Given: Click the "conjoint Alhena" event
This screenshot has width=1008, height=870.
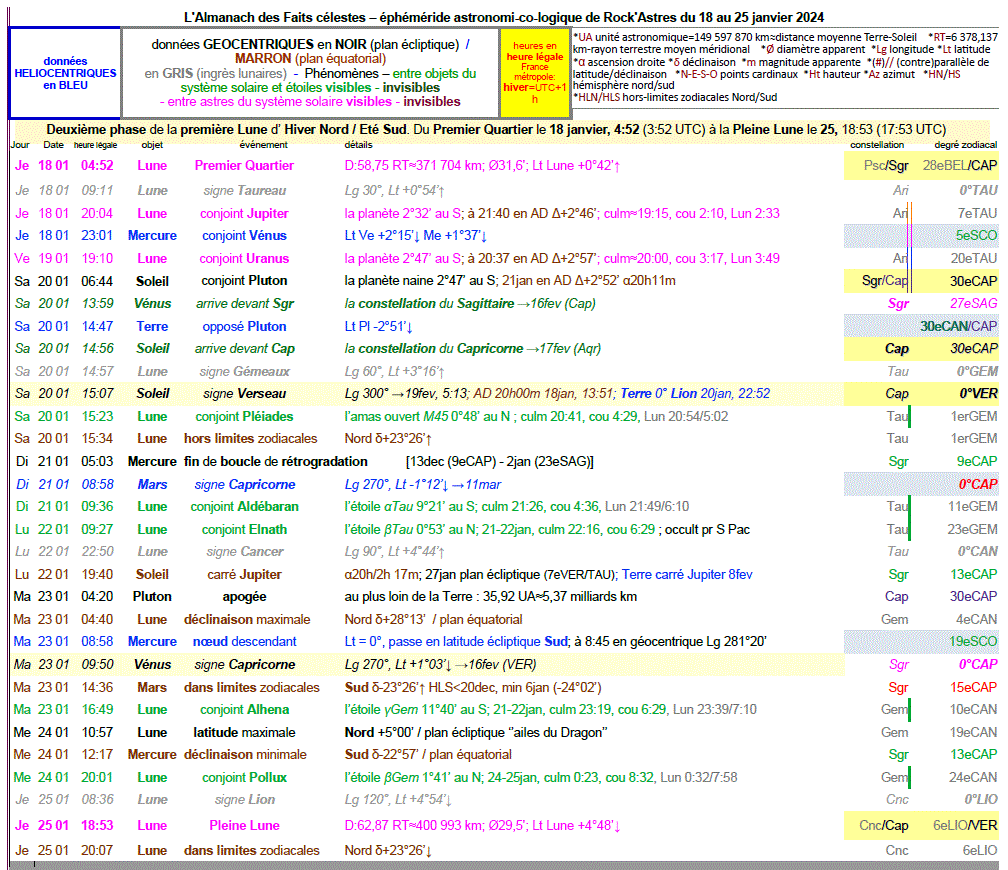Looking at the screenshot, I should tap(244, 710).
